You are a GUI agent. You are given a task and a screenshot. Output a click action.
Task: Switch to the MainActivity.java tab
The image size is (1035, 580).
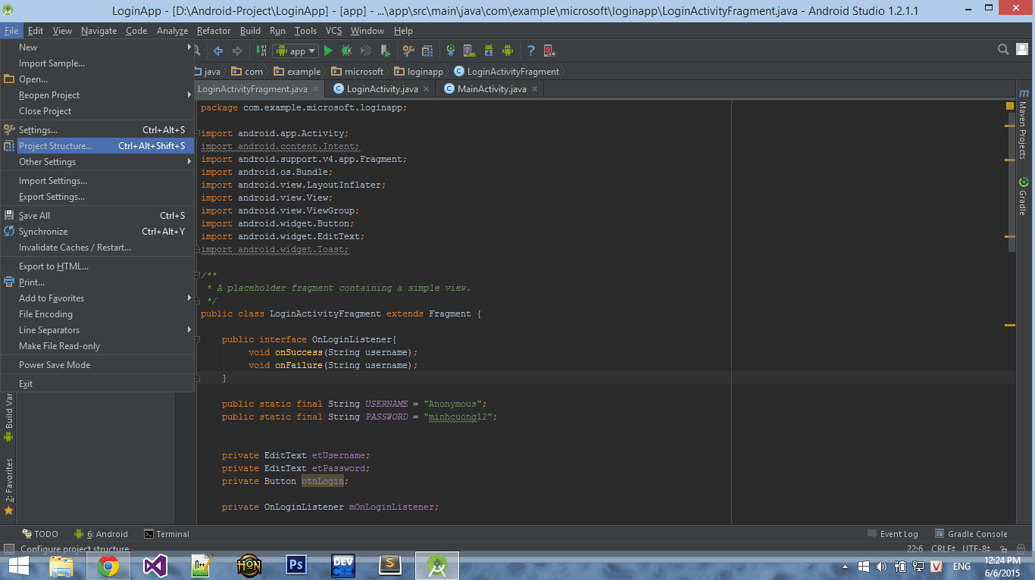click(492, 89)
